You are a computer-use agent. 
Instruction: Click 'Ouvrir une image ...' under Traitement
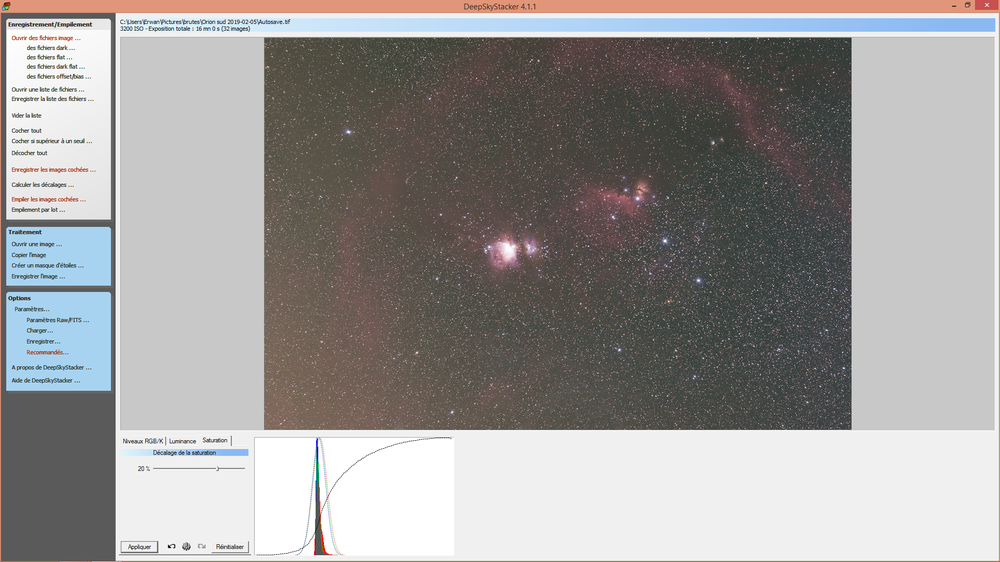[36, 244]
